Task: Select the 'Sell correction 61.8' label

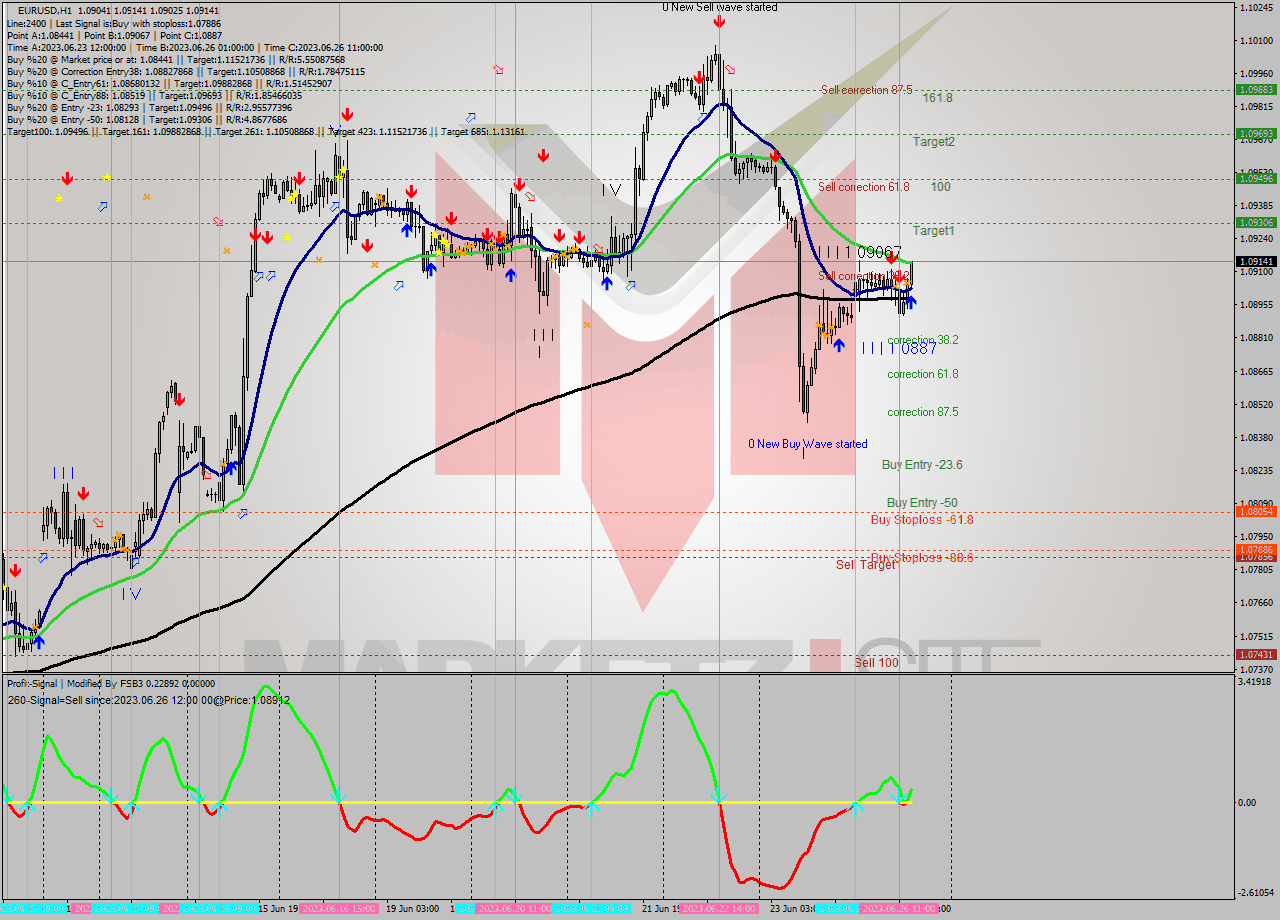Action: point(864,187)
